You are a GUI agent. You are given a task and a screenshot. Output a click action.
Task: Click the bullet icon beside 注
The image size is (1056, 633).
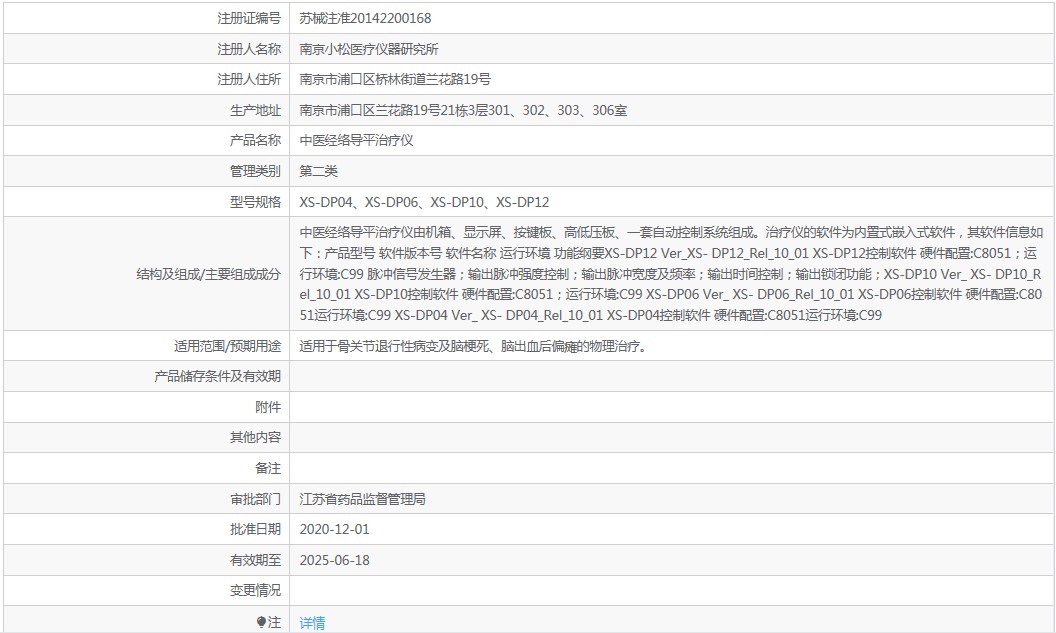(261, 622)
